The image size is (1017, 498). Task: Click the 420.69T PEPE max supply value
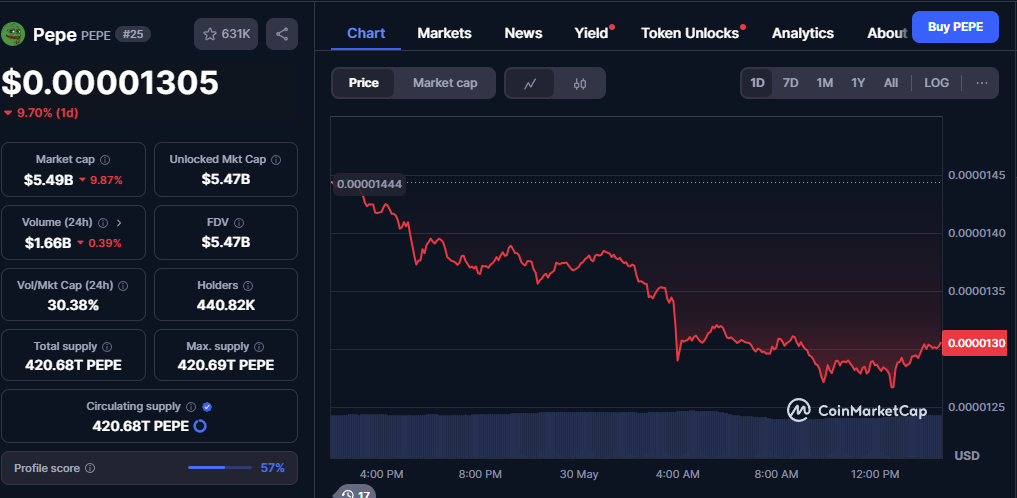pos(226,365)
